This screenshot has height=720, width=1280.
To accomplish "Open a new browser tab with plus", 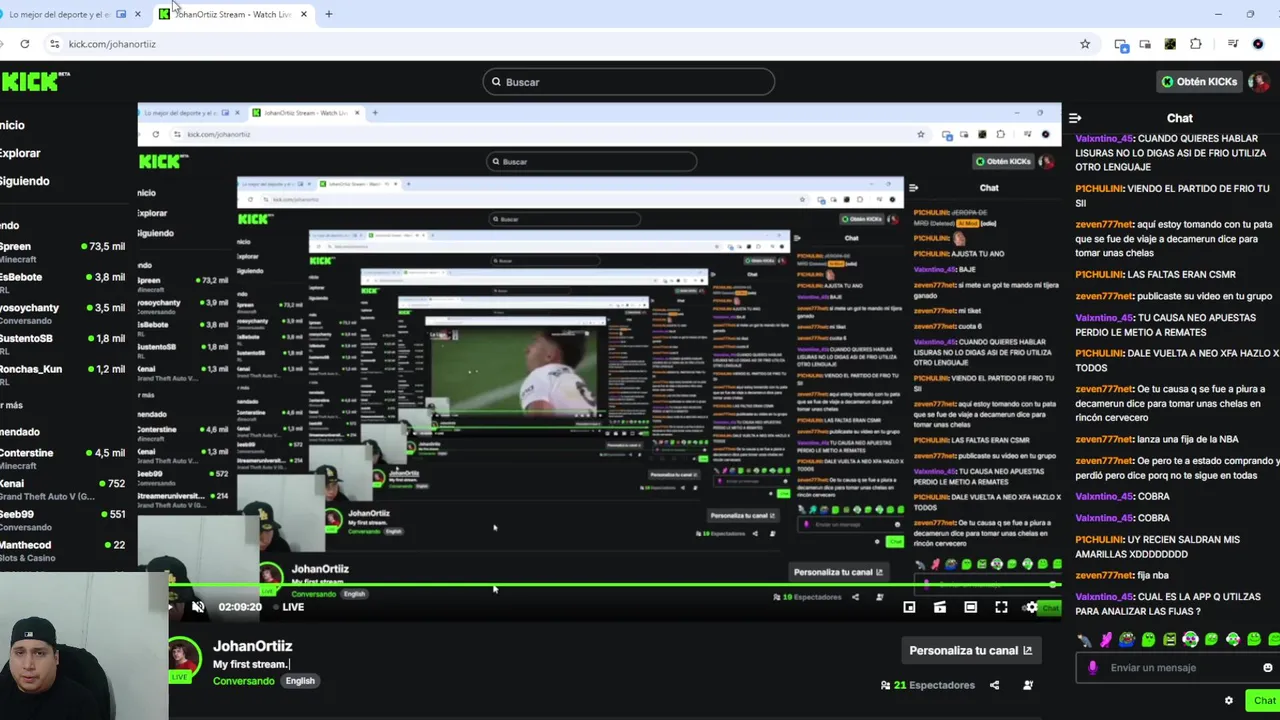I will (329, 14).
